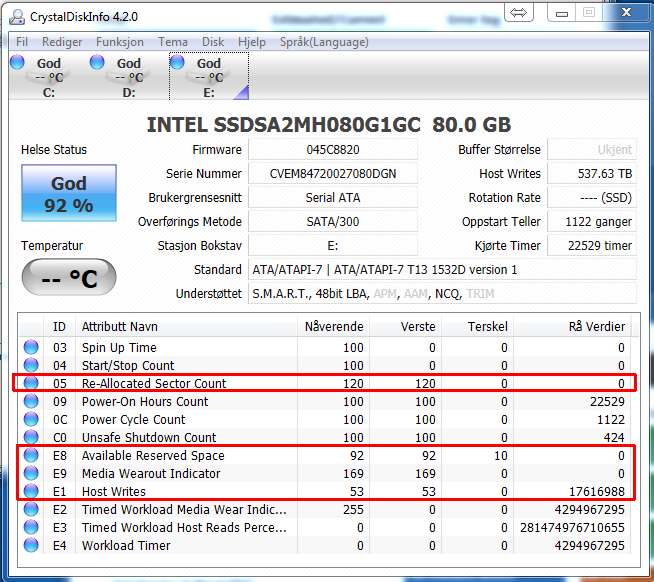This screenshot has height=582, width=654.
Task: Click the ATA/ATAPI-7 standard field
Action: (443, 270)
